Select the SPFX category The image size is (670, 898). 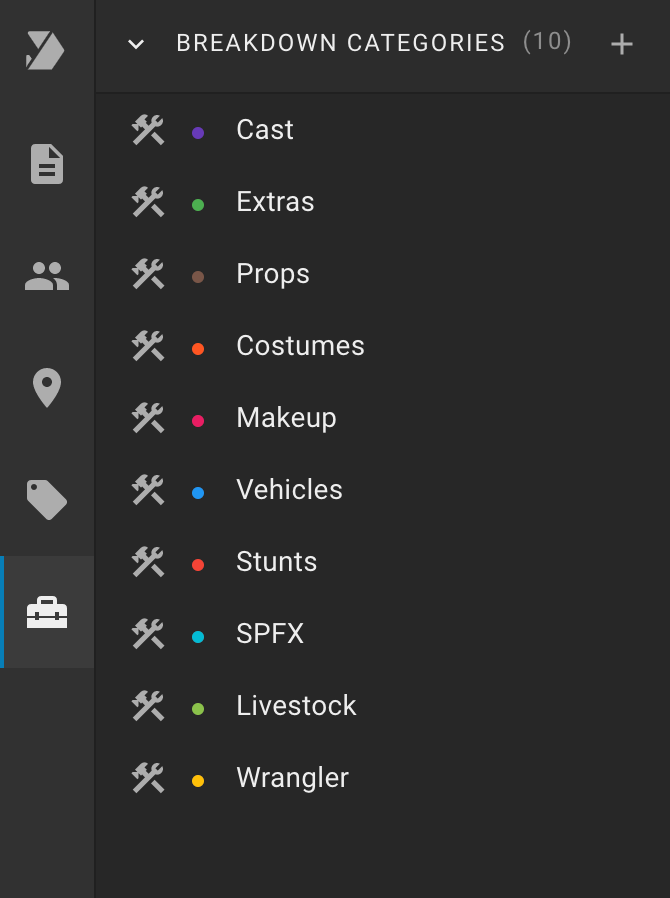pyautogui.click(x=383, y=634)
